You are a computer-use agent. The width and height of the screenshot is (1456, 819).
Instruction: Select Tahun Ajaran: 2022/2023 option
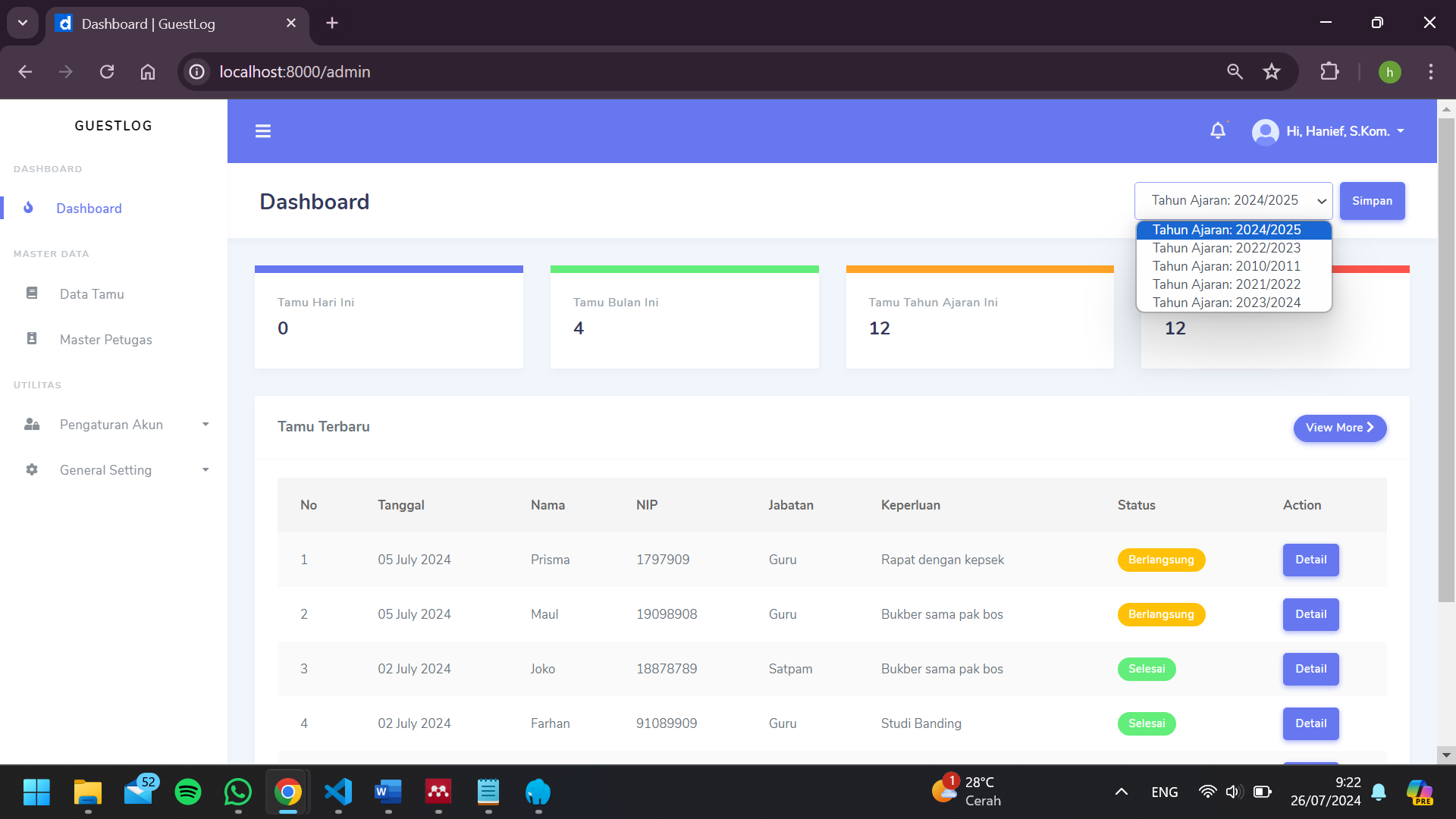(x=1226, y=248)
